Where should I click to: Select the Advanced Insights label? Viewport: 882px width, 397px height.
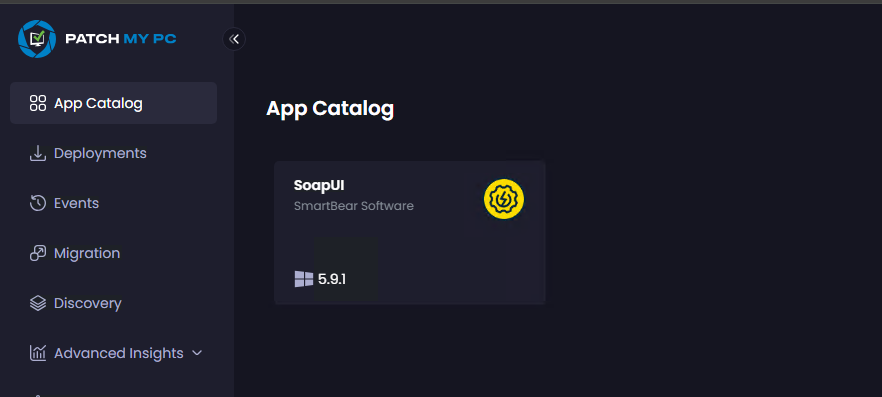click(119, 353)
